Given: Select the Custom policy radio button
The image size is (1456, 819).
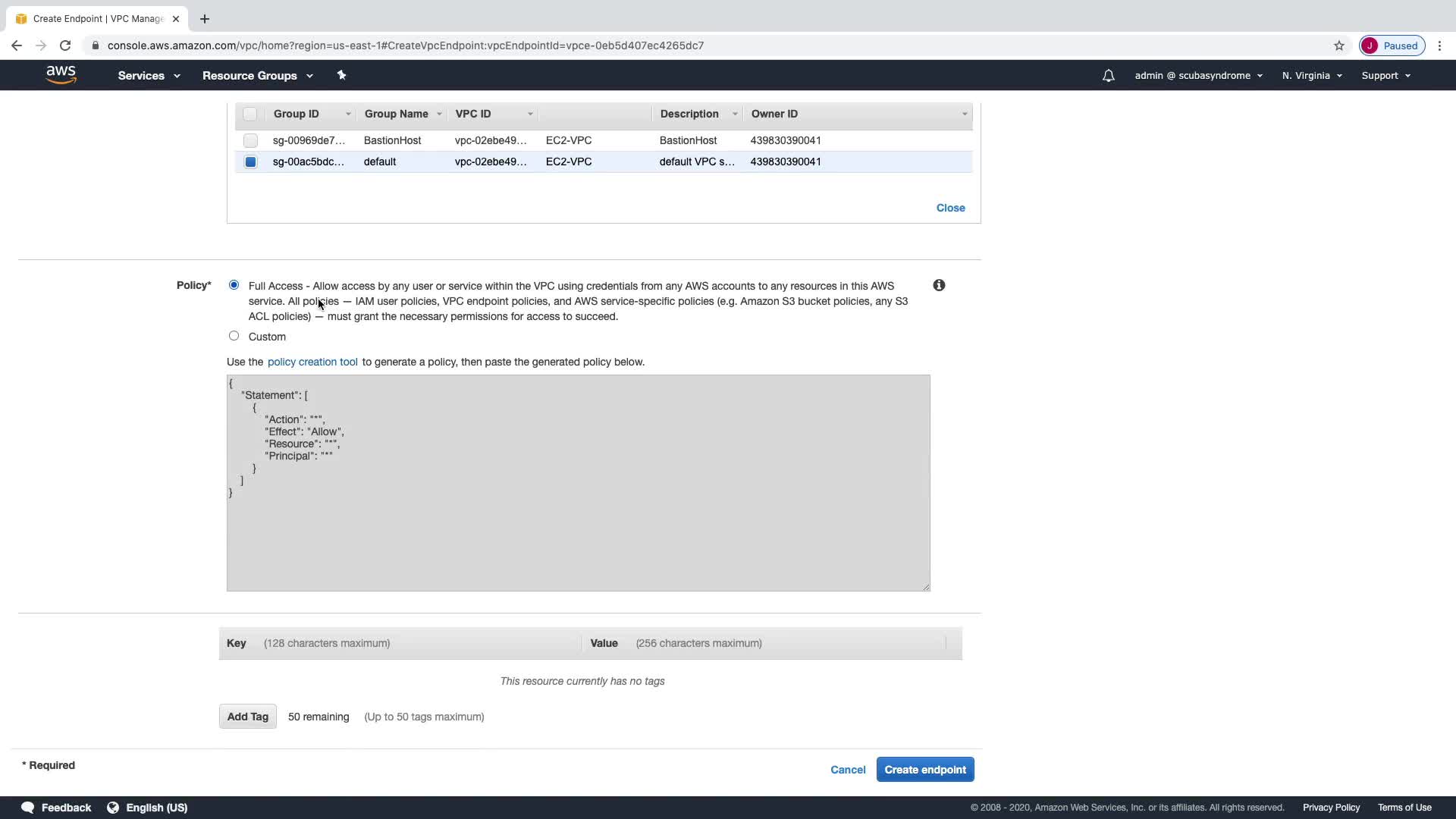Looking at the screenshot, I should click(x=234, y=336).
